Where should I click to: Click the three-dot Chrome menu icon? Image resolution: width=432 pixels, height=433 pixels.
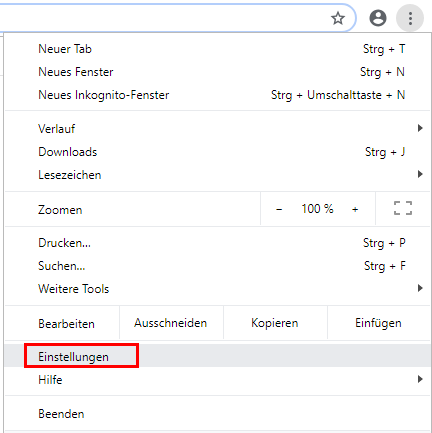point(410,18)
